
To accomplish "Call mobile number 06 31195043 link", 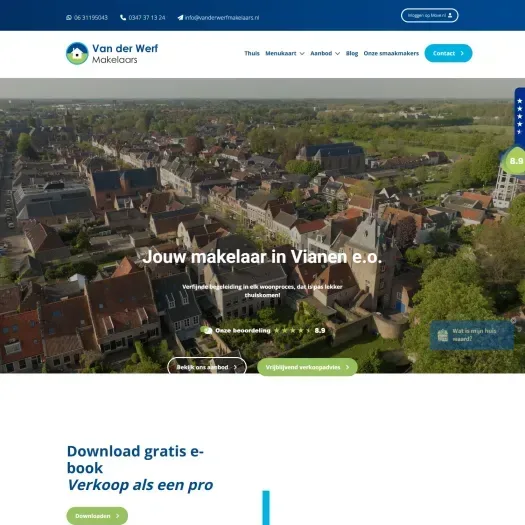I will (x=91, y=17).
